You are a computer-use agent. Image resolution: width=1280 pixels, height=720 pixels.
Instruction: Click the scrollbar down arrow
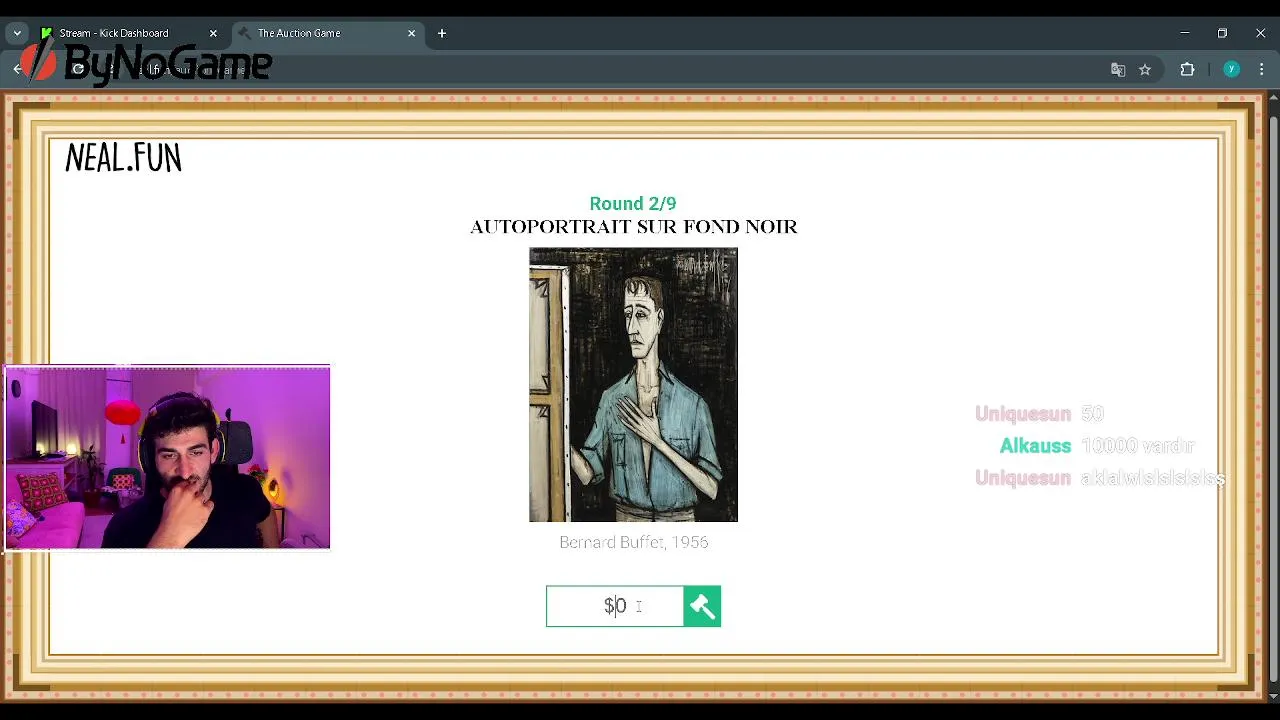pyautogui.click(x=1273, y=695)
